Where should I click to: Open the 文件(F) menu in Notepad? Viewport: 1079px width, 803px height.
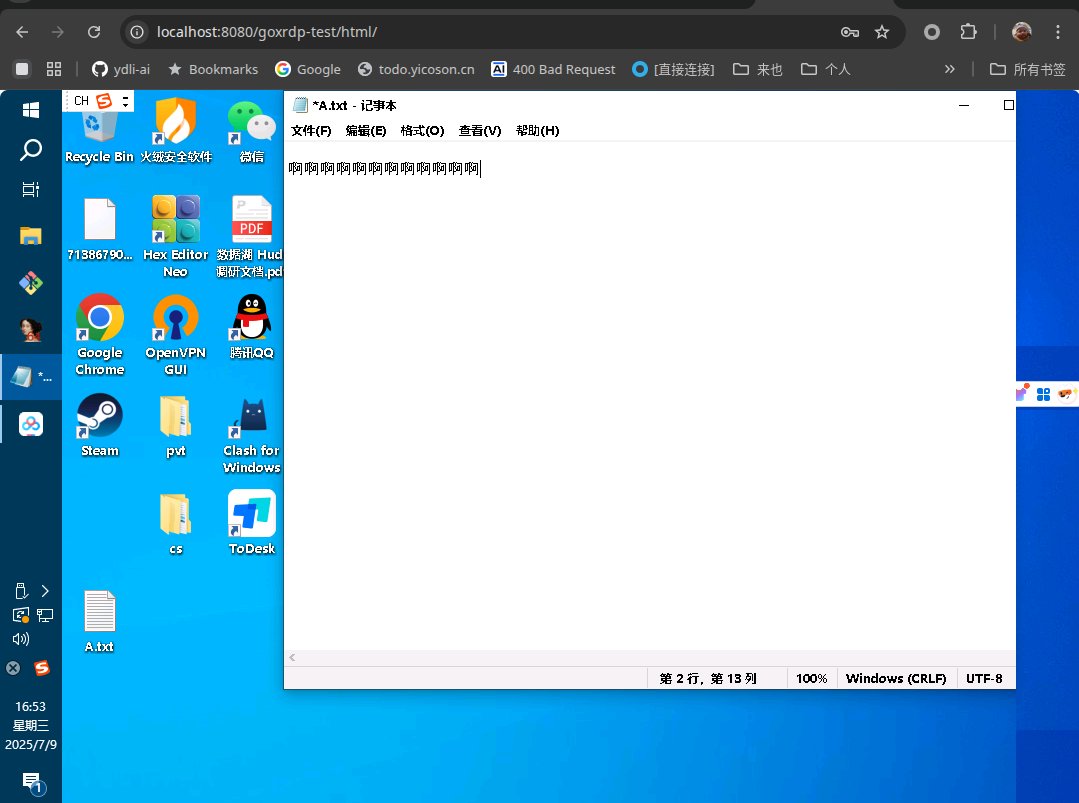tap(311, 131)
